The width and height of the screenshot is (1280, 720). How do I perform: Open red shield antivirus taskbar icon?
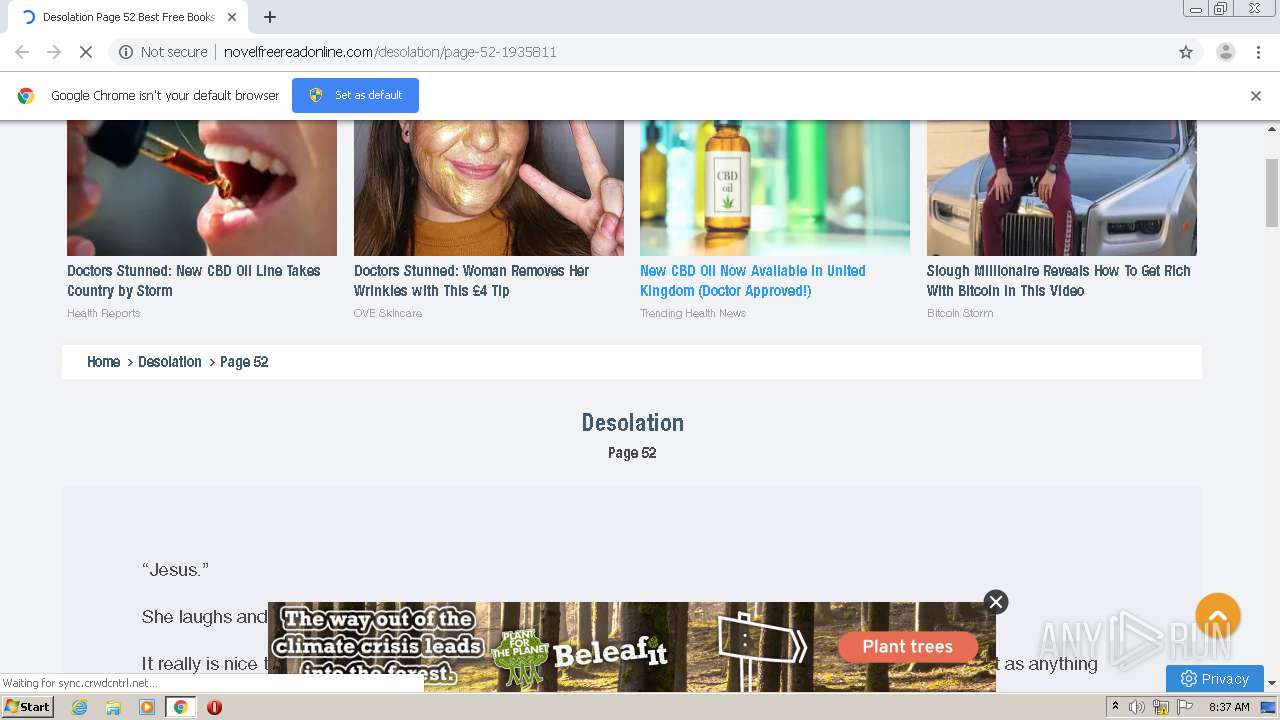click(214, 707)
